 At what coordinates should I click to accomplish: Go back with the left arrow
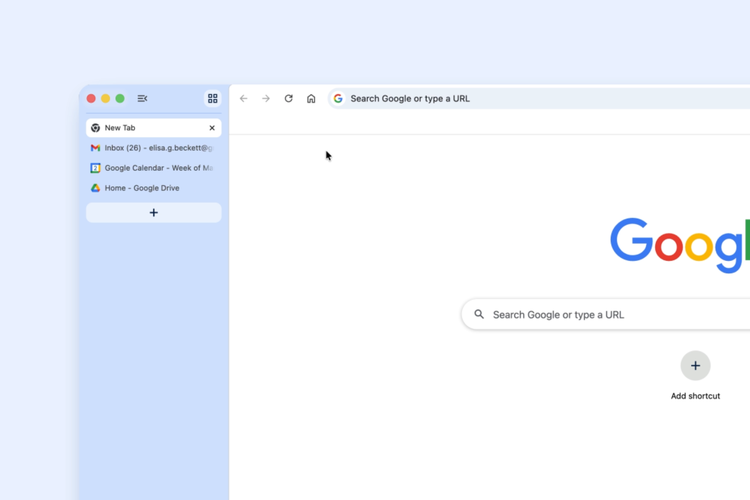point(243,99)
